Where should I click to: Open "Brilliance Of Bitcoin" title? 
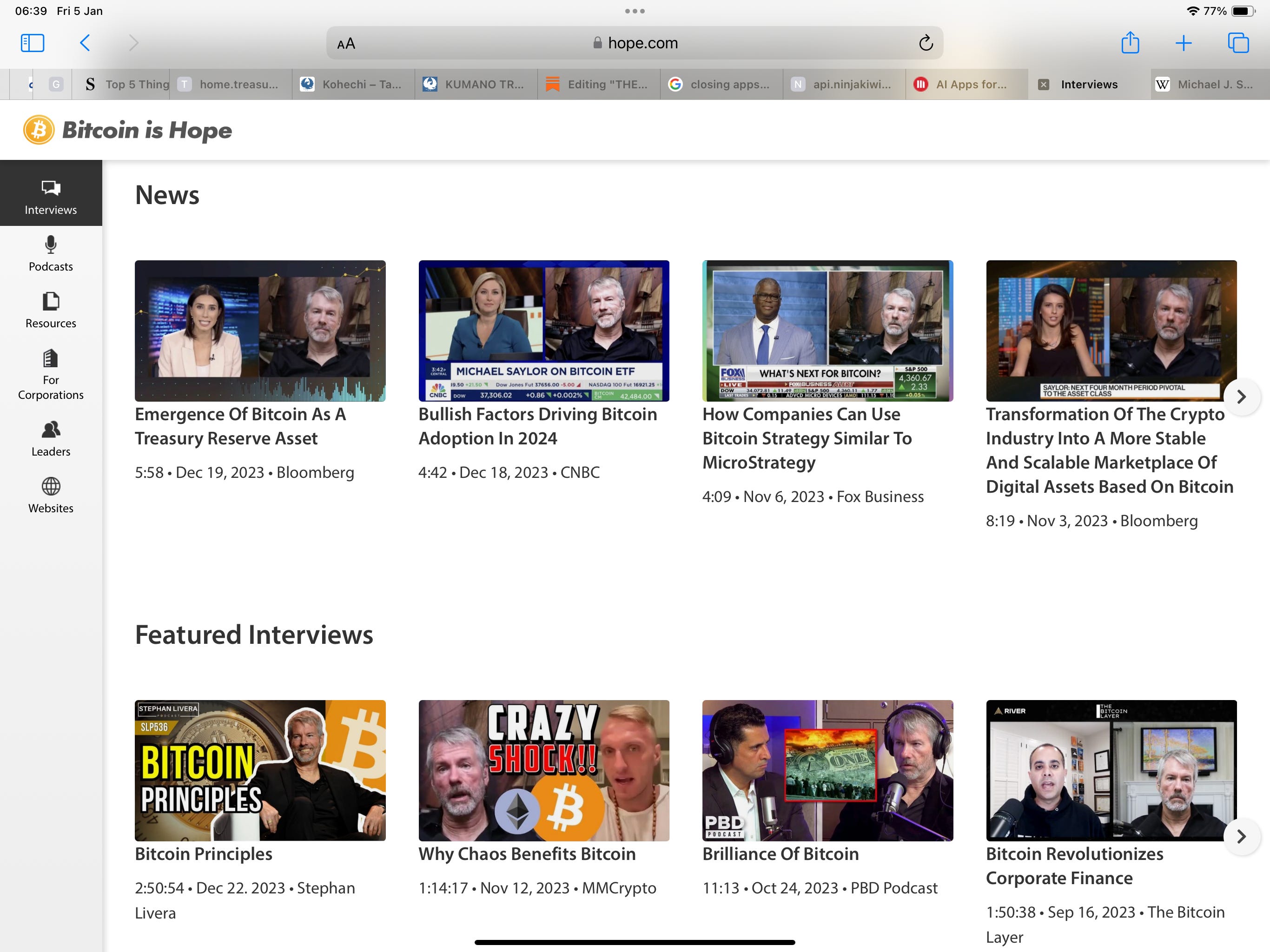[x=780, y=854]
